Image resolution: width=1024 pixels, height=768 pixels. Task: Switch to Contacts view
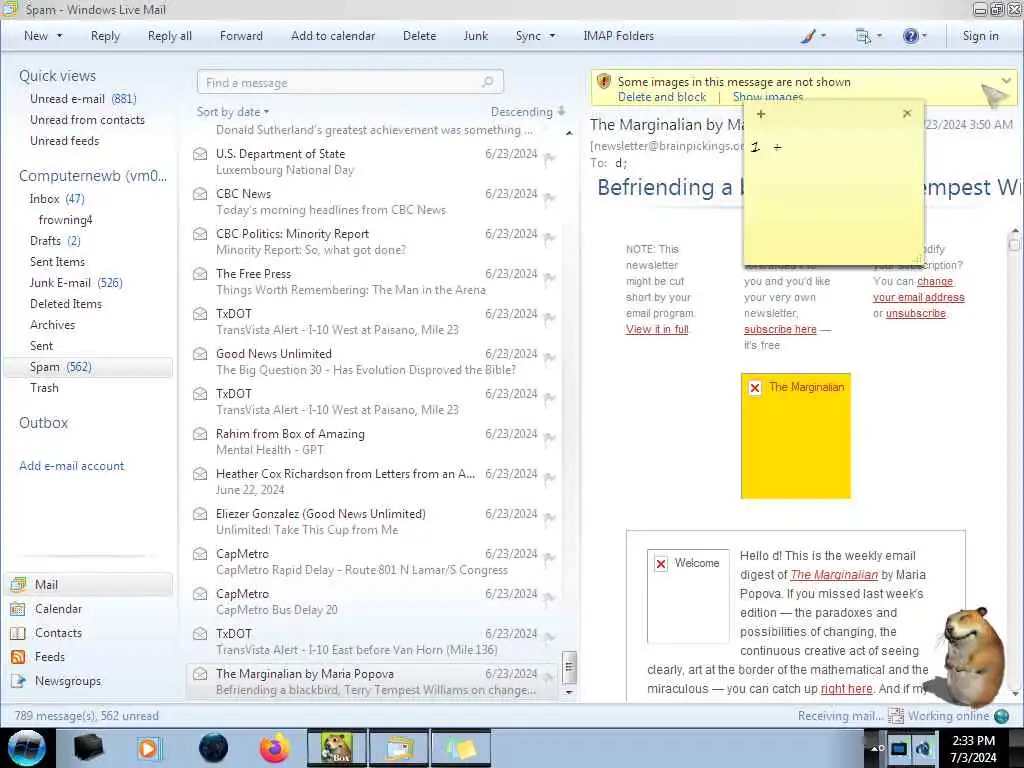click(x=58, y=633)
